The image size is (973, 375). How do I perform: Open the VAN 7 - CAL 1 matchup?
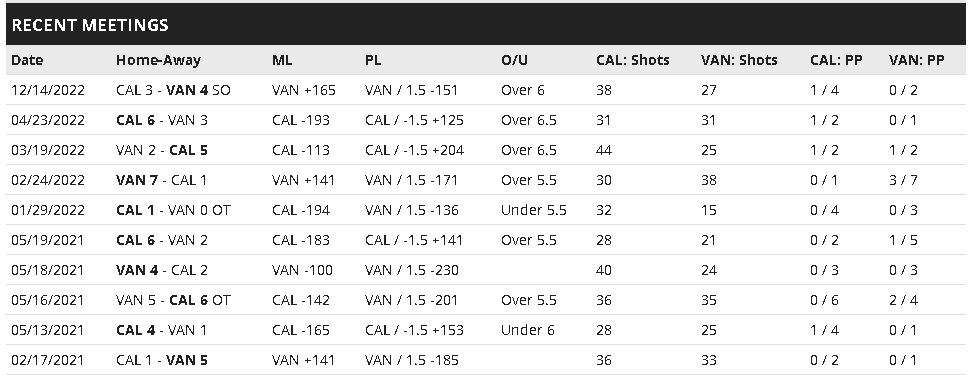161,180
